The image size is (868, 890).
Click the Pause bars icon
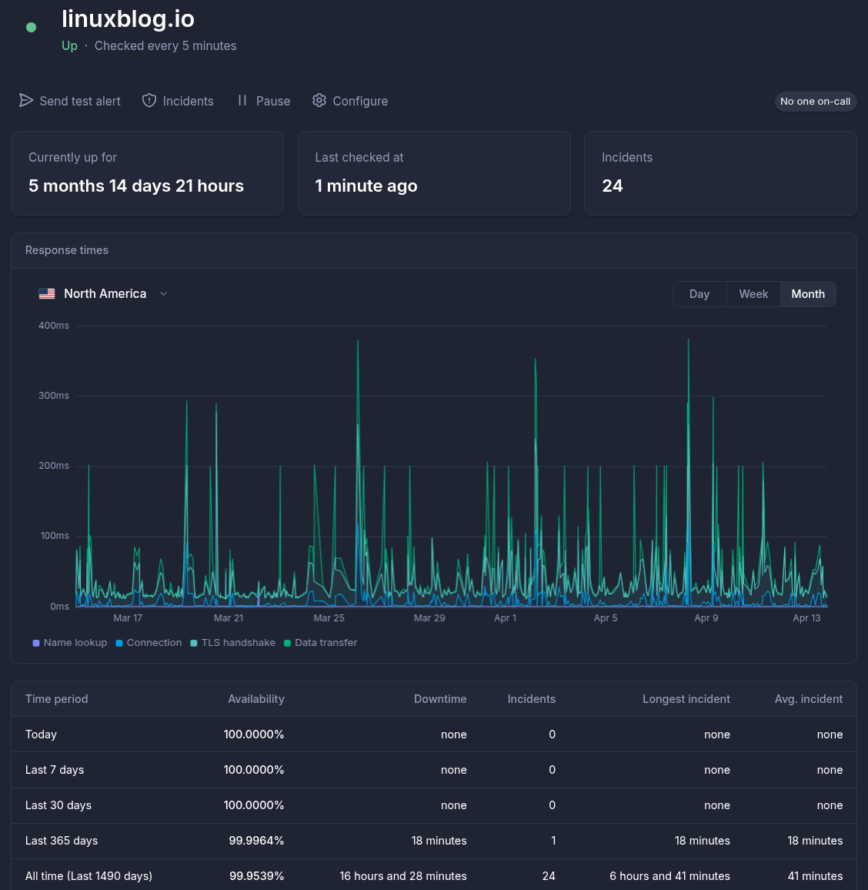point(242,100)
